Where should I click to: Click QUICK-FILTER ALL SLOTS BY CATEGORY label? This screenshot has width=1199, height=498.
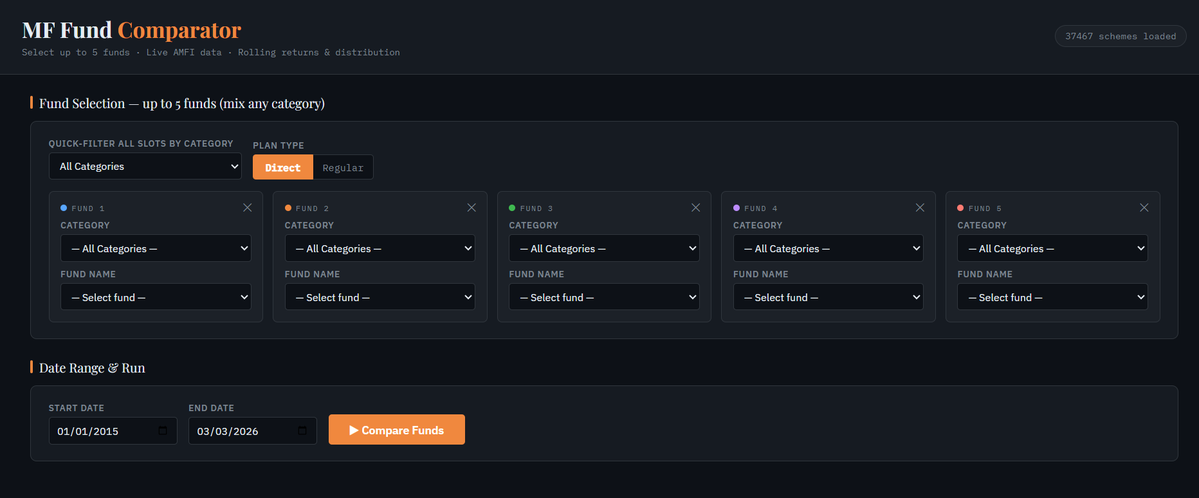tap(141, 144)
